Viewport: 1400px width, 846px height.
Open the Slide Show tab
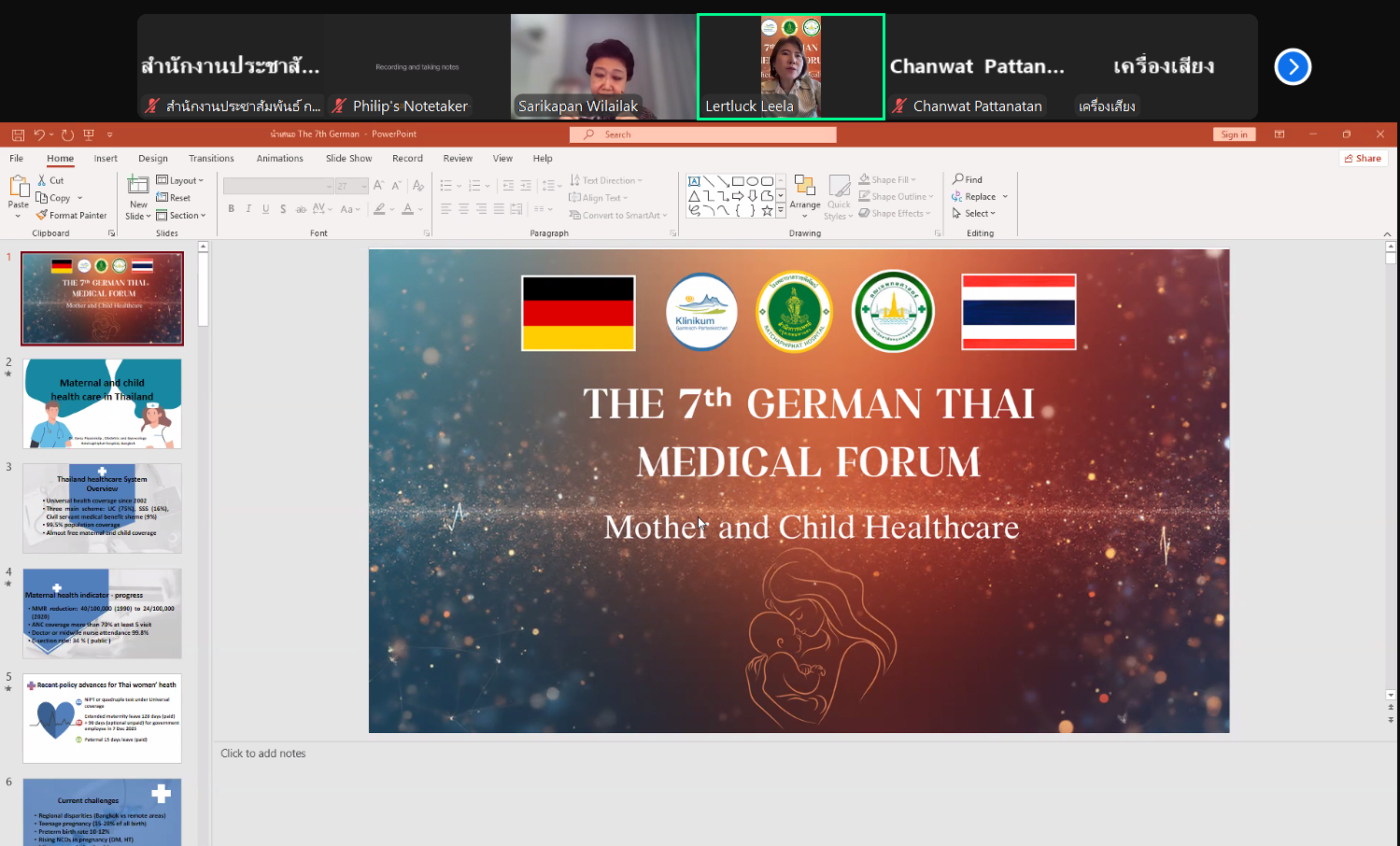coord(348,158)
